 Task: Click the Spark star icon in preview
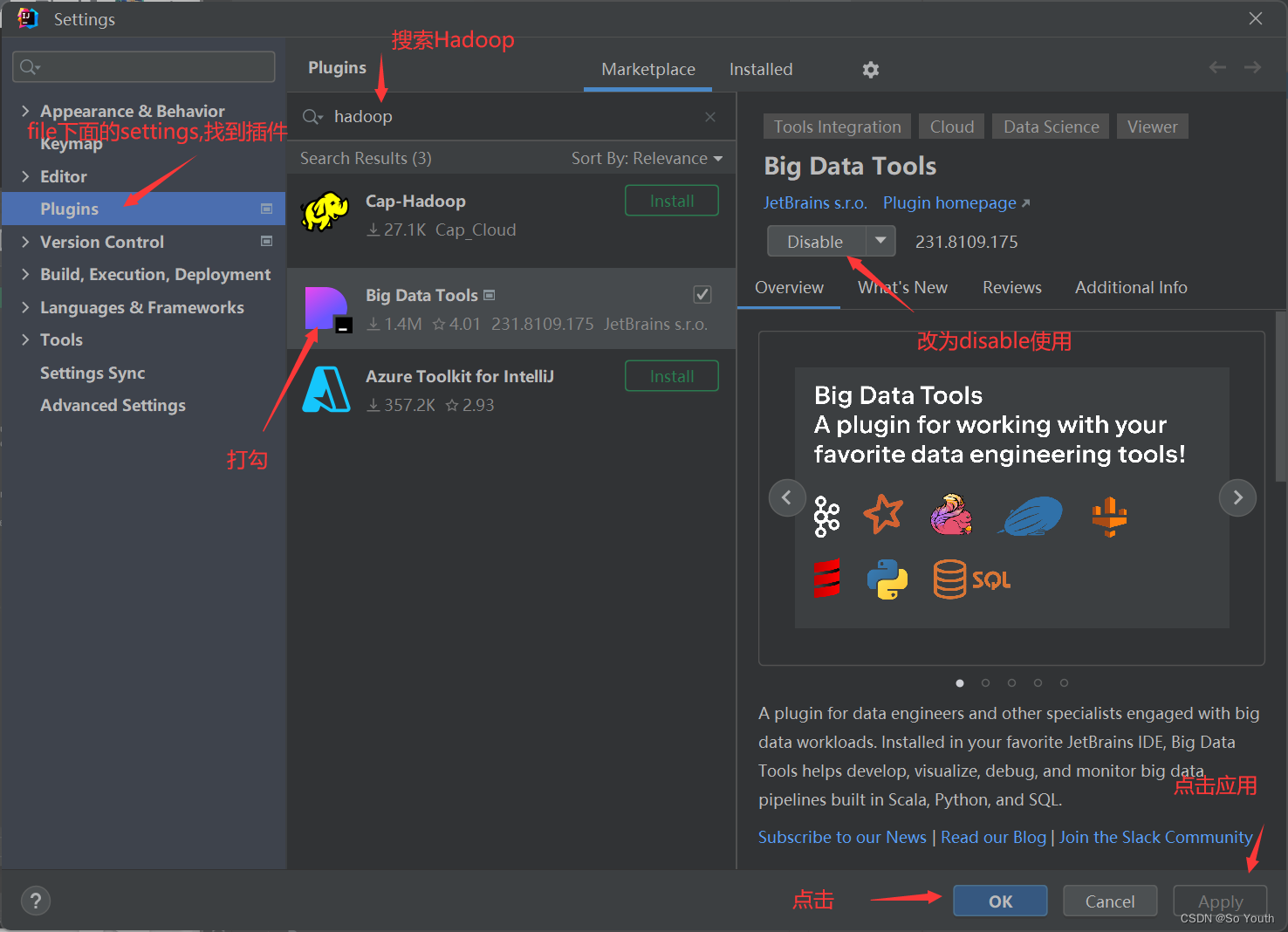[883, 514]
